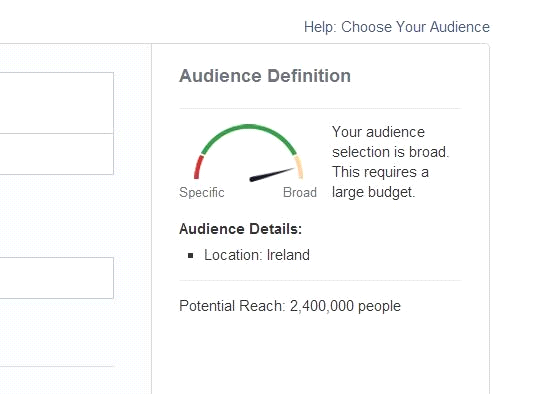This screenshot has width=535, height=394.
Task: Click the Audience Definition heading
Action: point(265,76)
